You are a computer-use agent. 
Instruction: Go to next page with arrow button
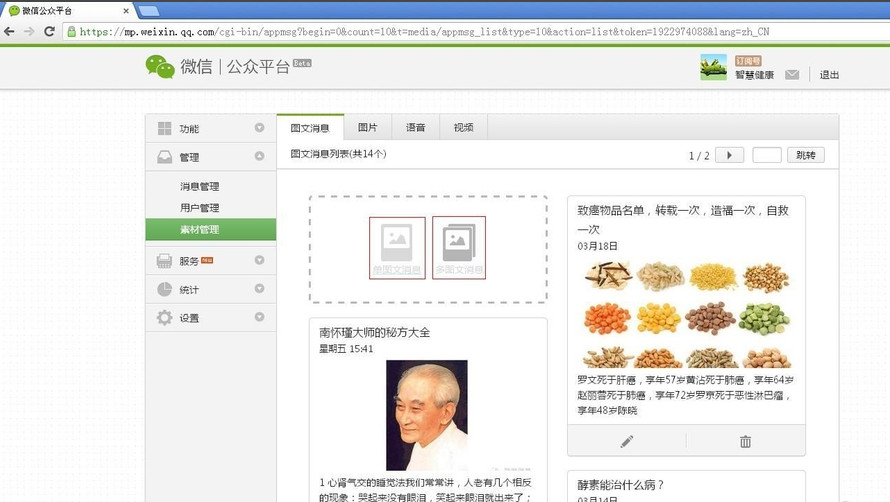(x=729, y=155)
